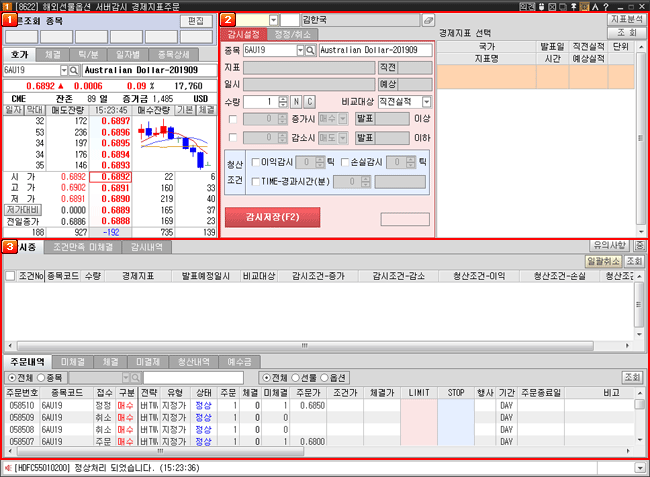
Task: Expand the account number dropdown at top
Action: pyautogui.click(x=273, y=20)
